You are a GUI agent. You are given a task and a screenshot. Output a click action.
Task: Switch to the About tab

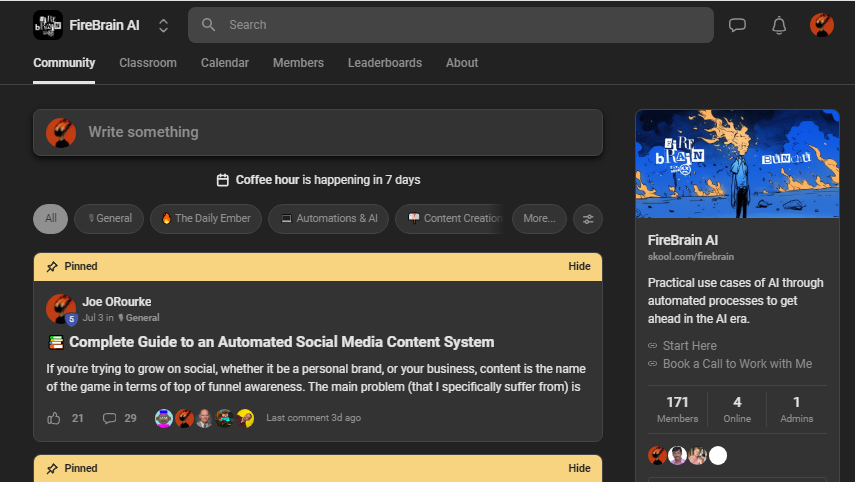[462, 63]
